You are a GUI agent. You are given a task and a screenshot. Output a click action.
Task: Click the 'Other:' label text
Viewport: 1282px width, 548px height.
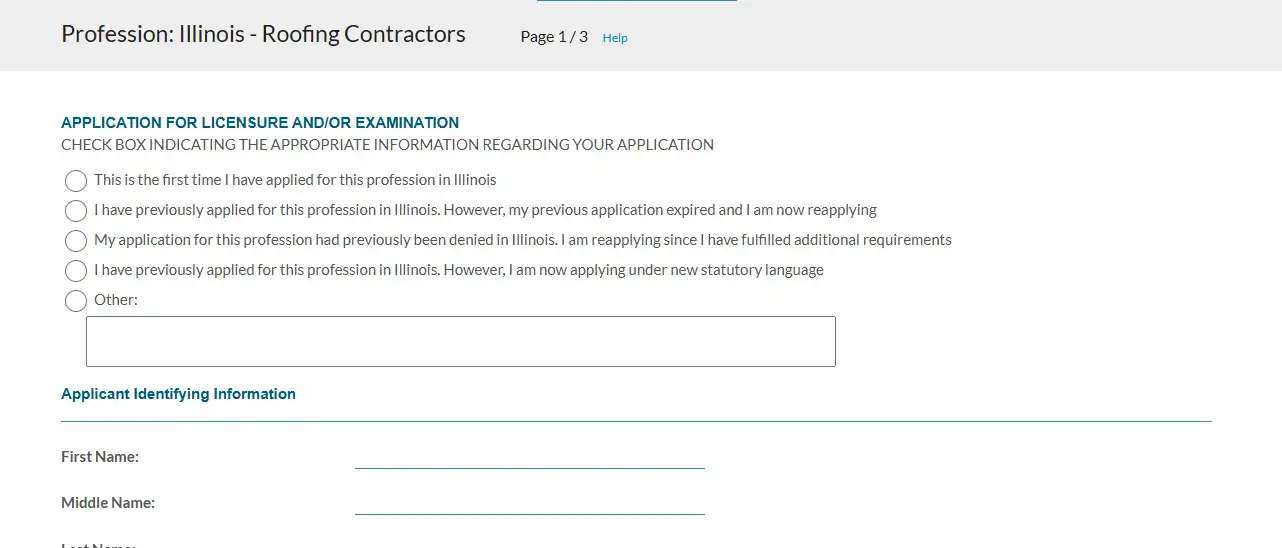(x=116, y=300)
